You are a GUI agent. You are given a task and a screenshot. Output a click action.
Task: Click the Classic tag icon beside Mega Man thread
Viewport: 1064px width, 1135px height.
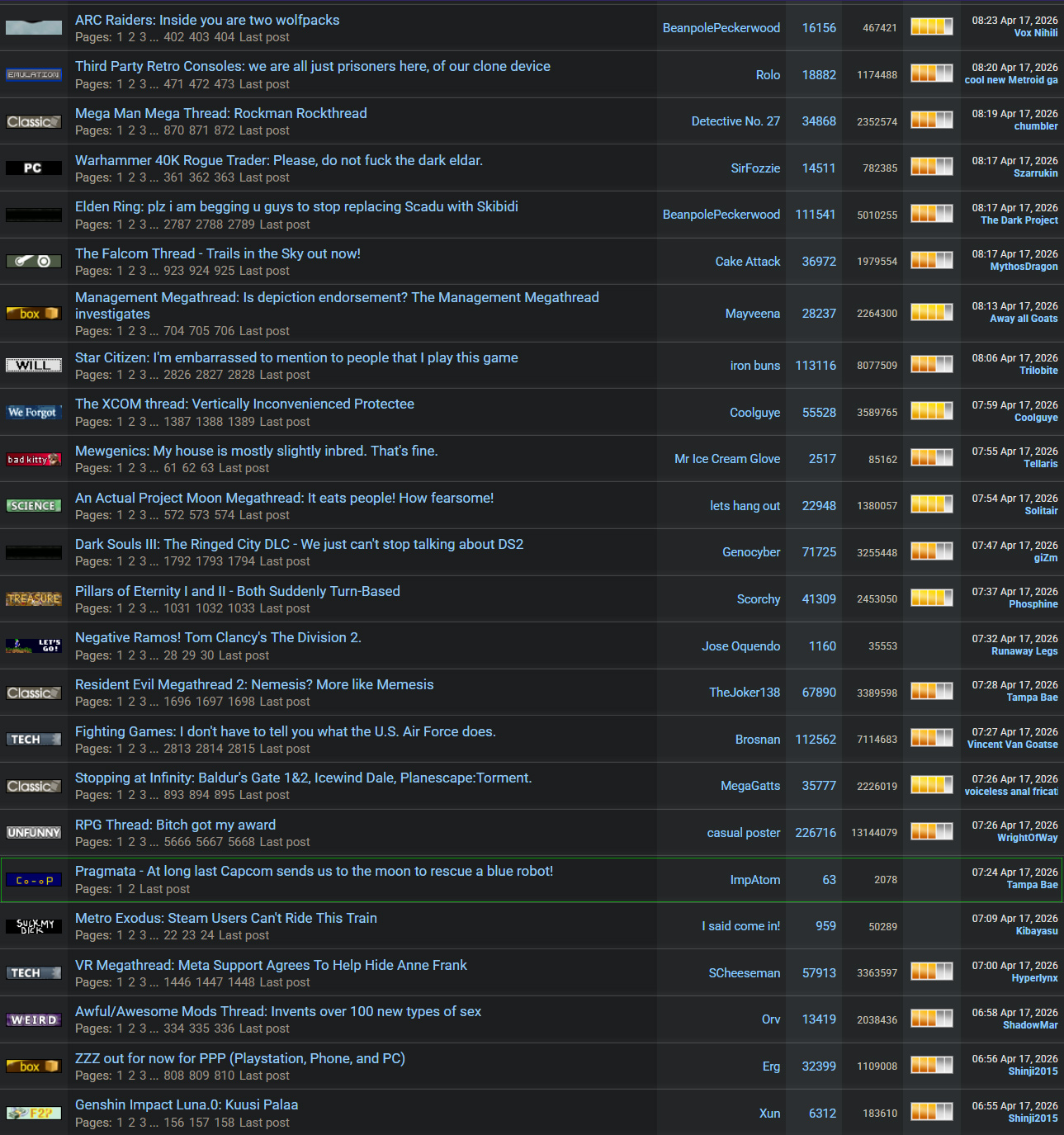coord(34,121)
